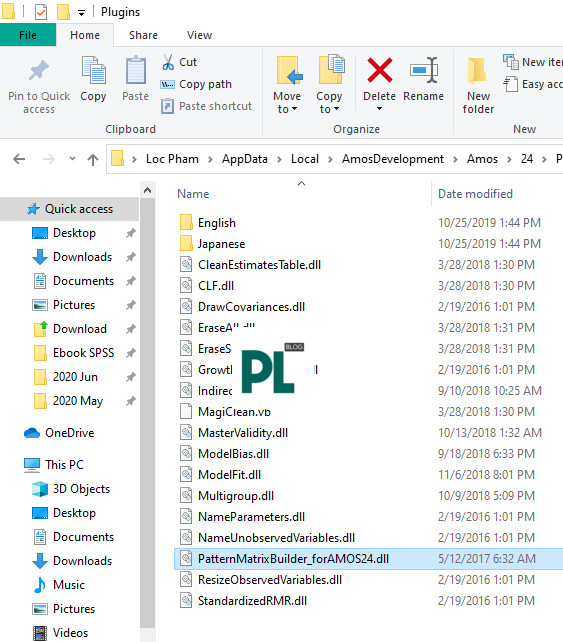Switch to the View ribbon tab
The height and width of the screenshot is (642, 563).
click(199, 35)
